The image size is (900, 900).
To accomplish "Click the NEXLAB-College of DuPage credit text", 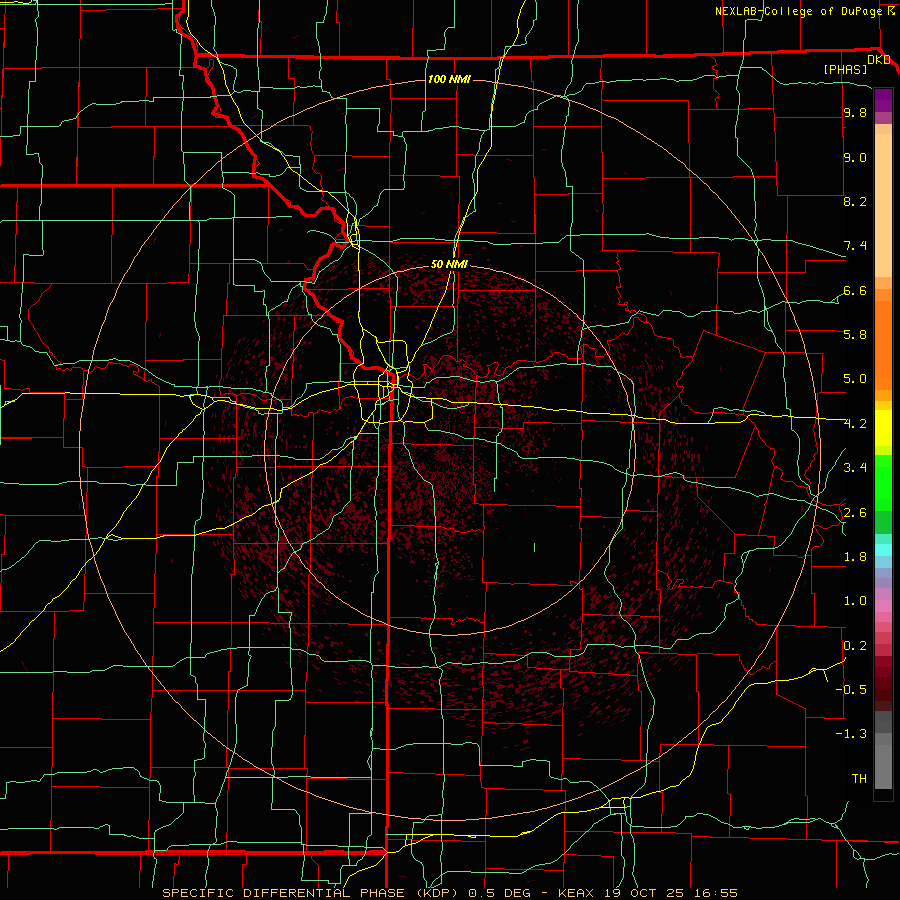I will (x=798, y=11).
